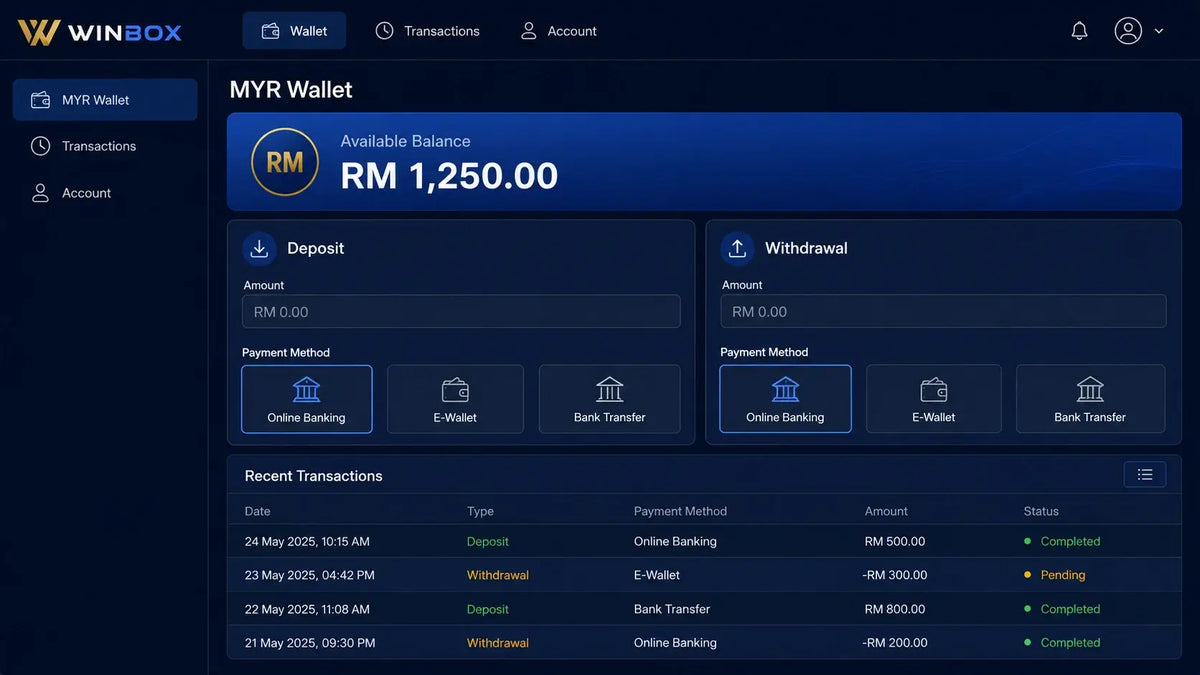Click Completed status in 22 May row

tap(1070, 609)
